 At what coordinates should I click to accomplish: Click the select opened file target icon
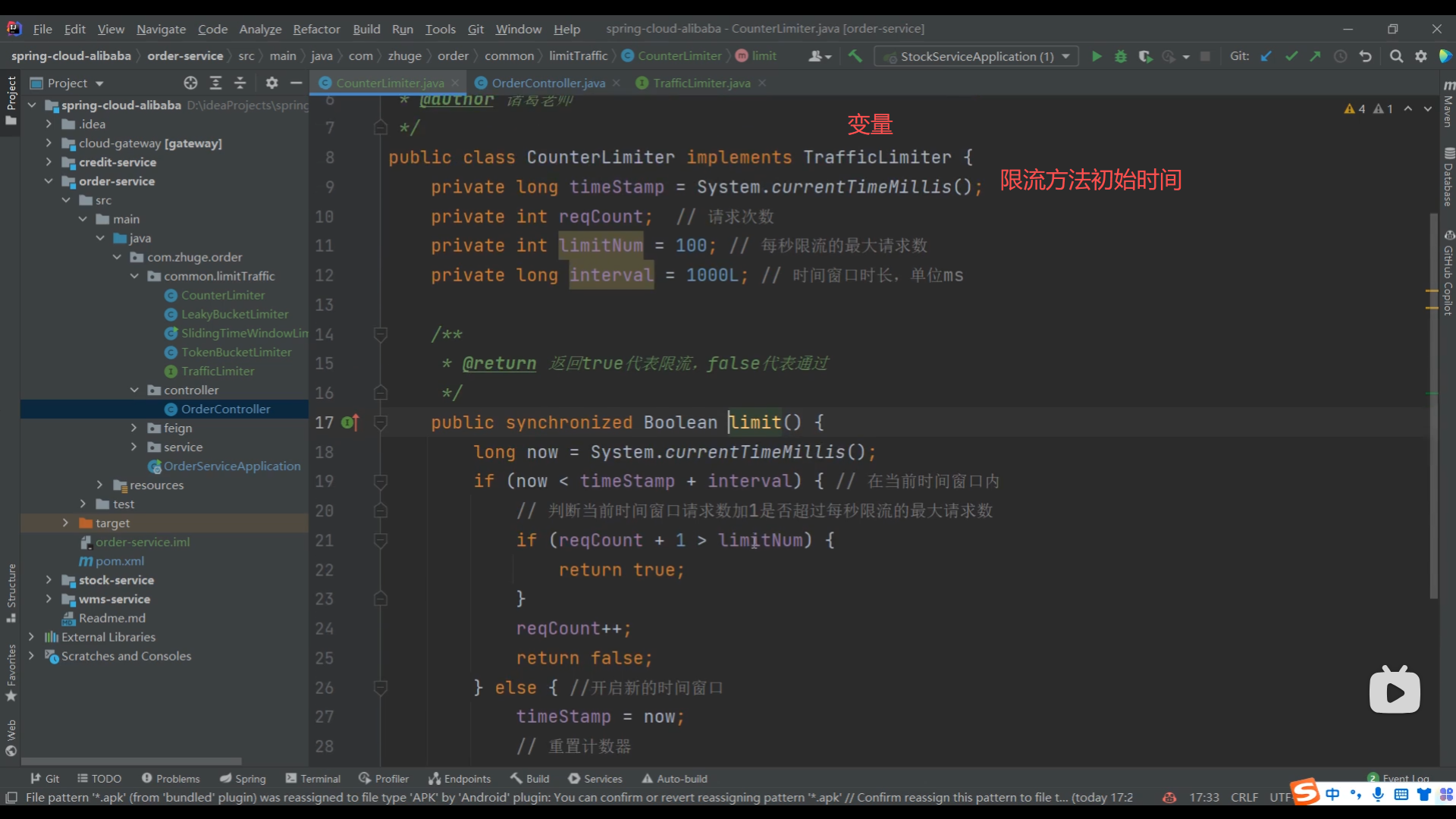[190, 83]
